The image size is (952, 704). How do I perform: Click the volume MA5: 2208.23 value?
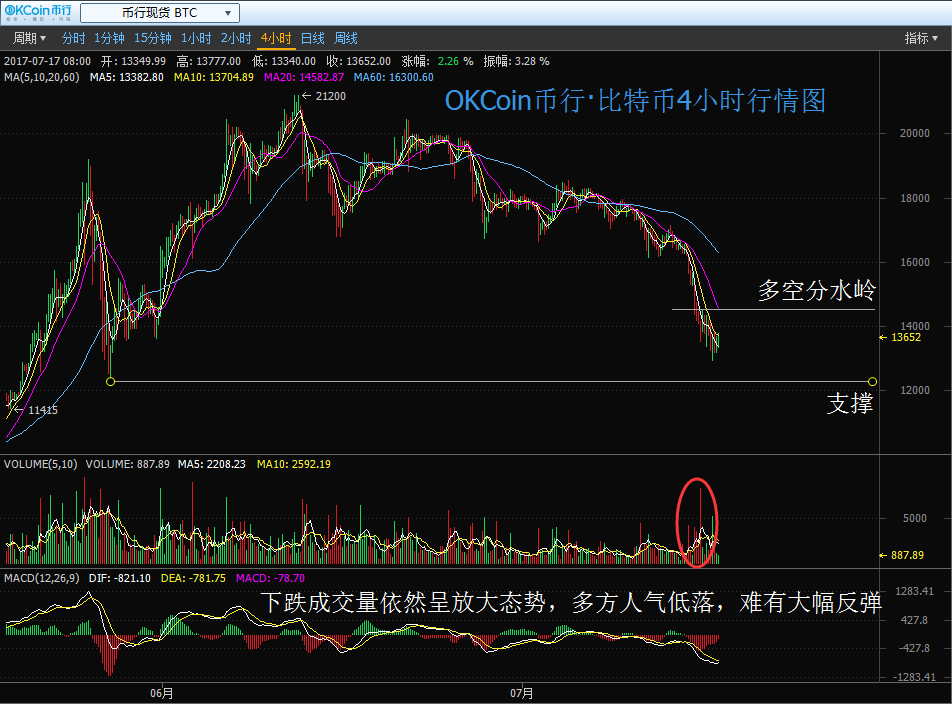212,464
